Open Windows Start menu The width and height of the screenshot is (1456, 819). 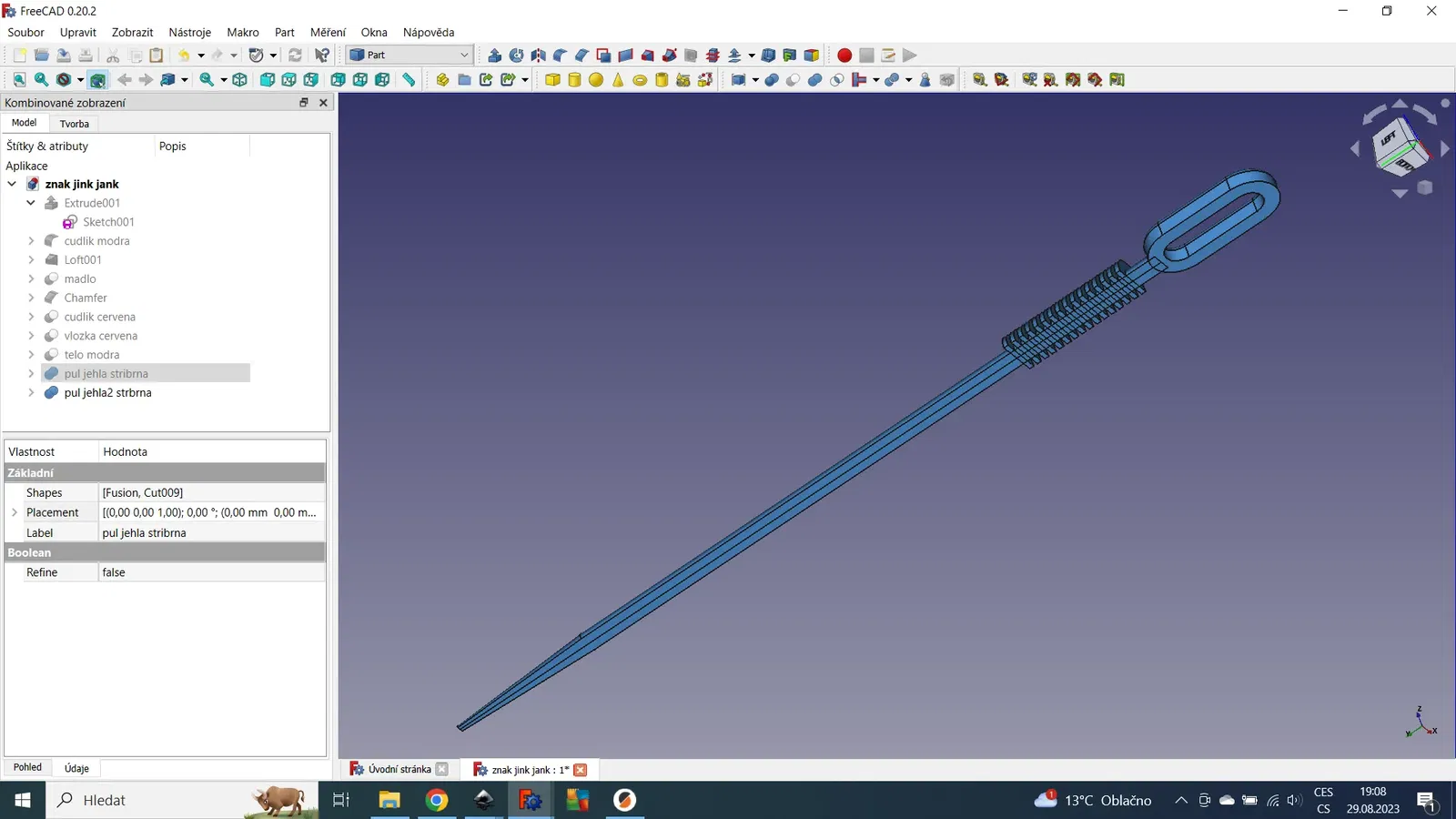(x=23, y=800)
